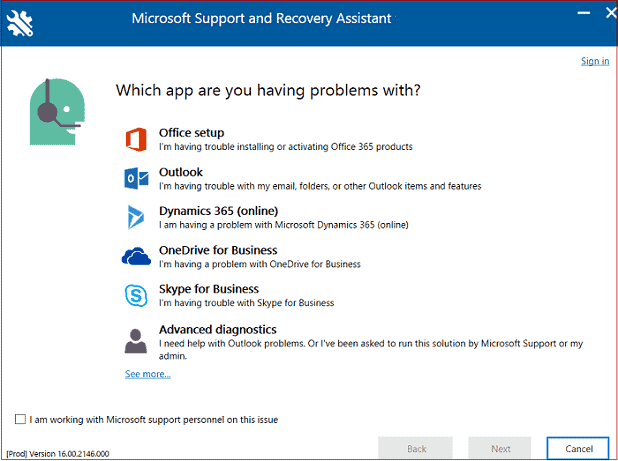Click the 'trouble installing or activating Office 365' description
The height and width of the screenshot is (461, 618).
point(286,147)
